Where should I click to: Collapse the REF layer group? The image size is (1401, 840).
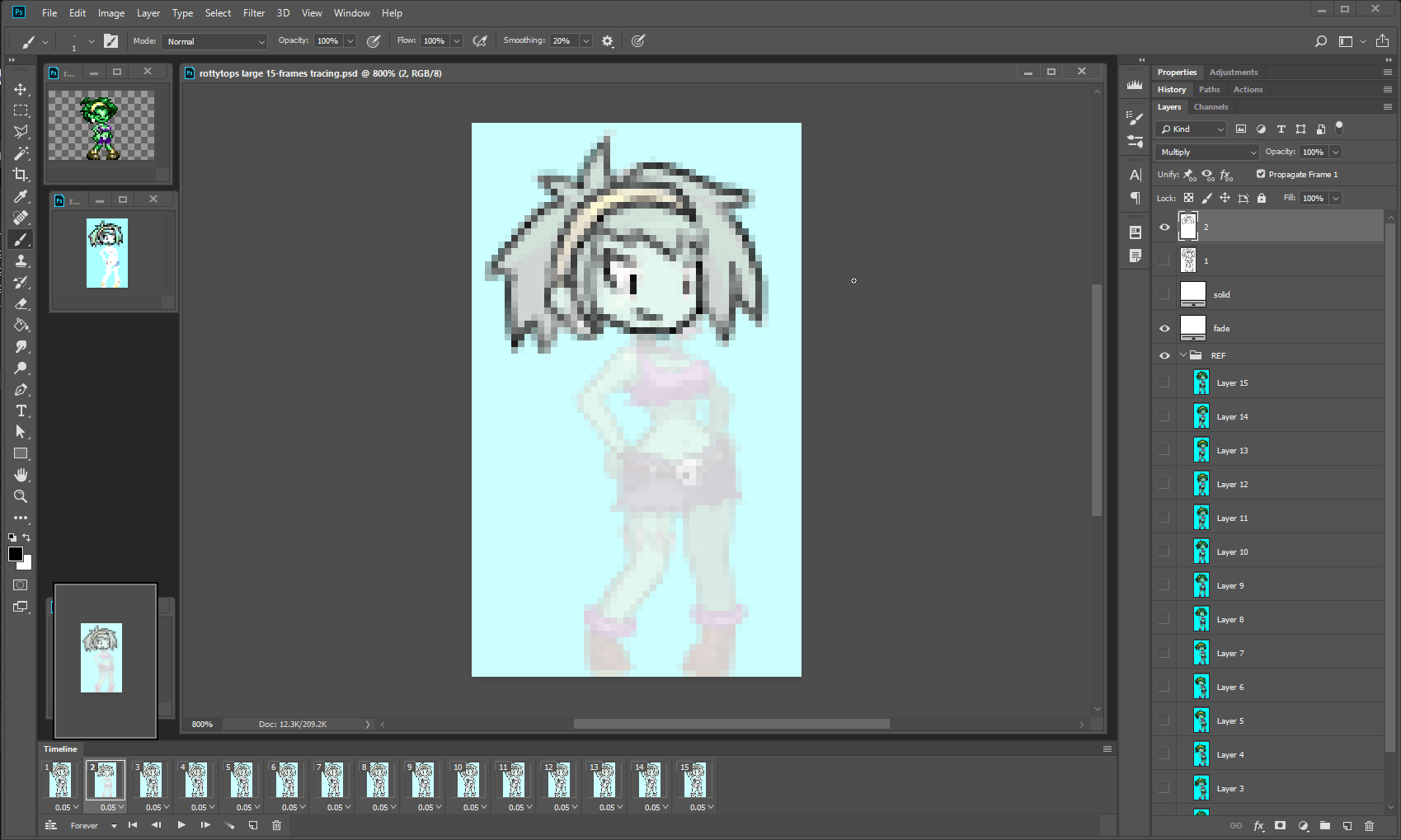click(x=1183, y=355)
